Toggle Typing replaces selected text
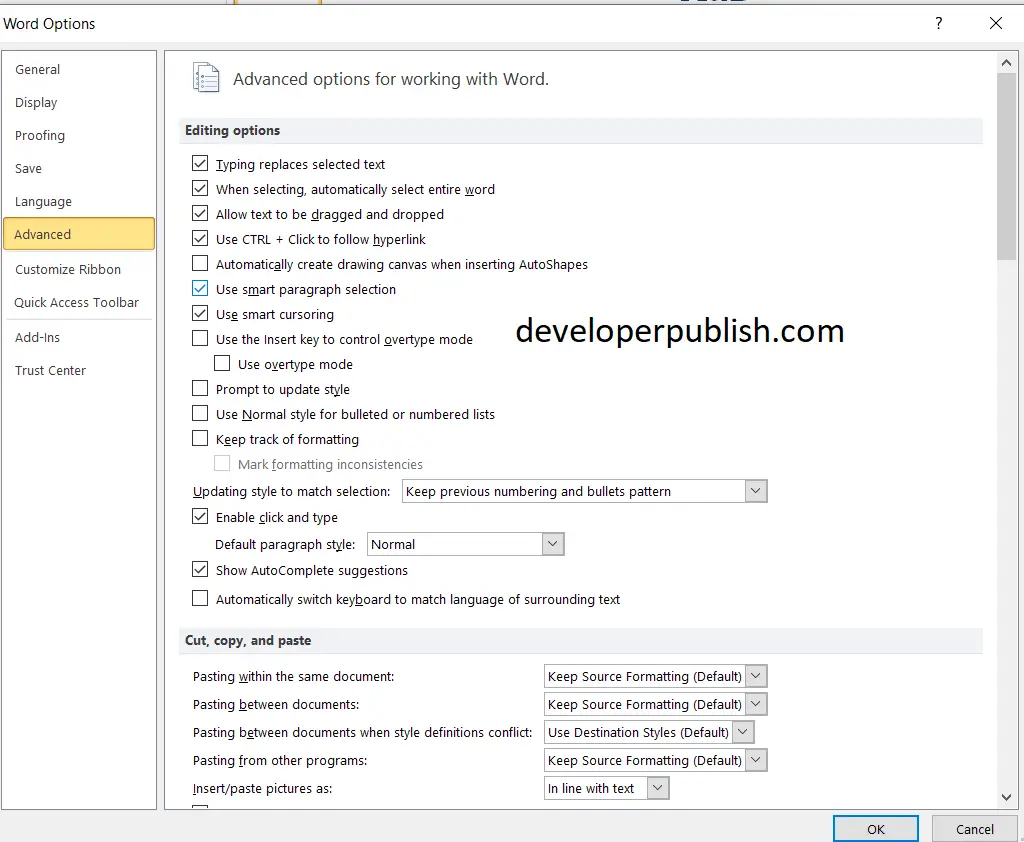This screenshot has width=1024, height=842. coord(200,163)
